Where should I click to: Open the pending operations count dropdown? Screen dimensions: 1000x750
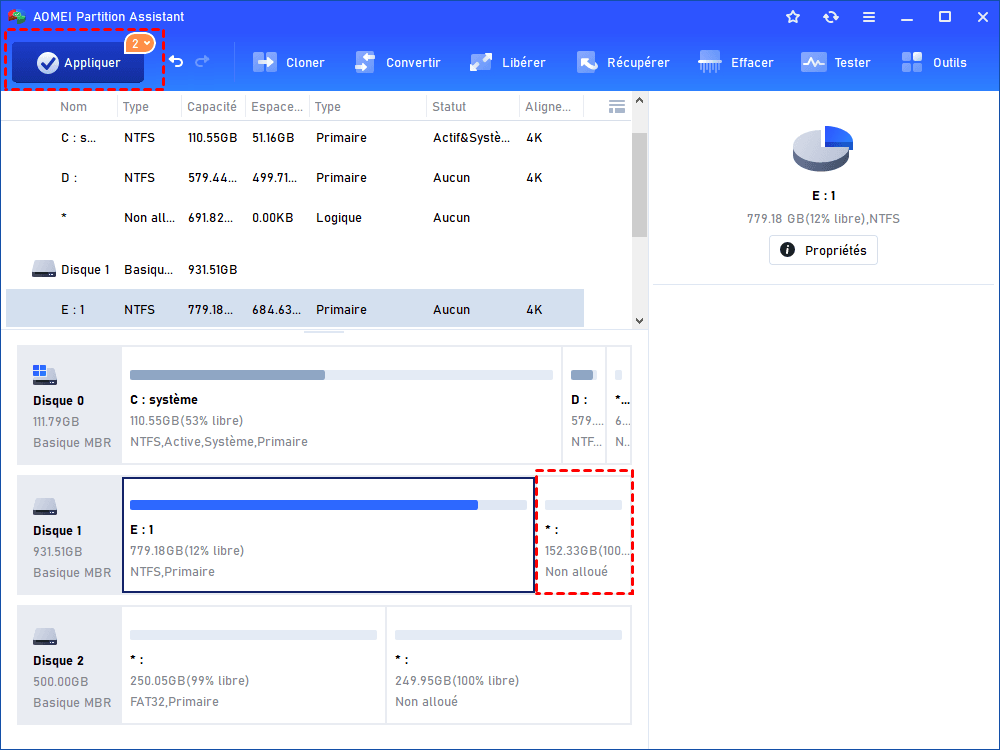pos(140,43)
